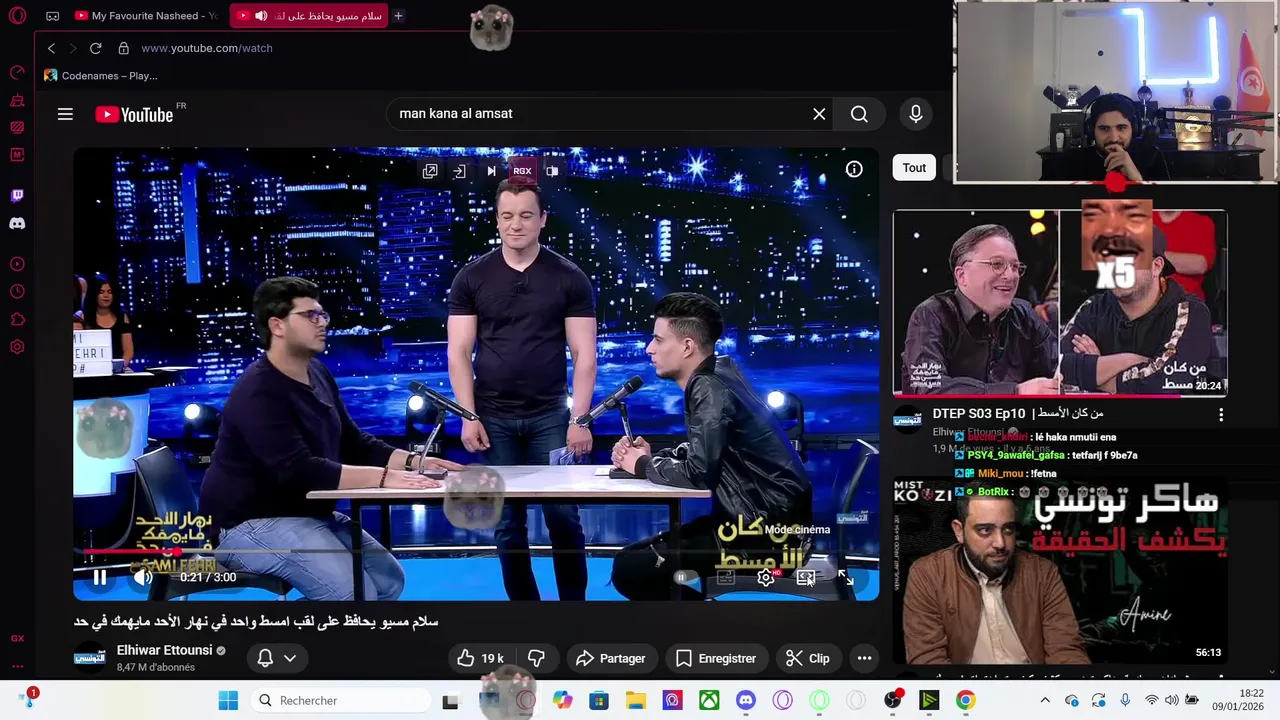Toggle the split-view overlay icon on the video
Image resolution: width=1280 pixels, height=720 pixels.
coord(552,171)
